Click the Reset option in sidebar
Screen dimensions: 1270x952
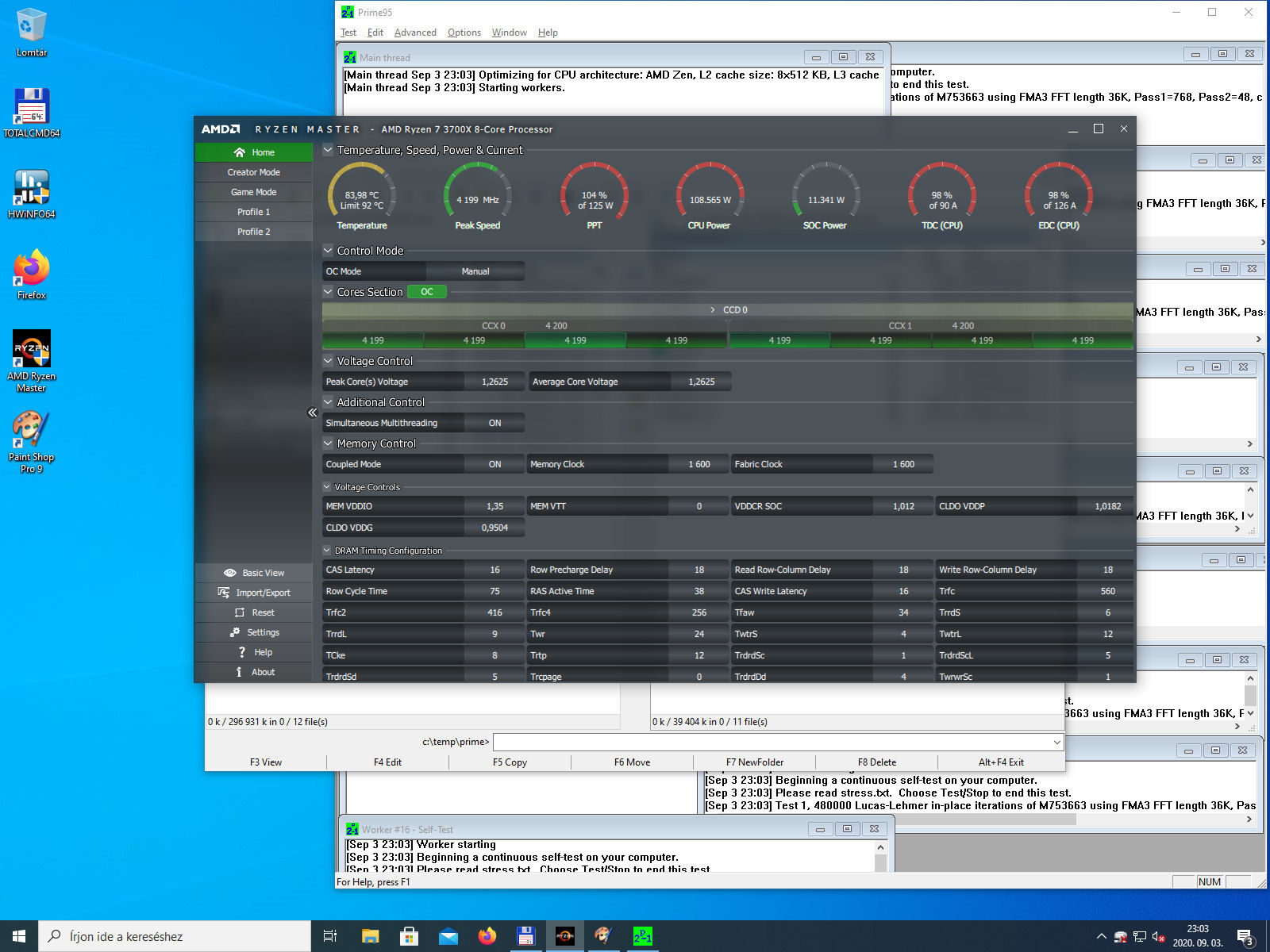pos(254,612)
